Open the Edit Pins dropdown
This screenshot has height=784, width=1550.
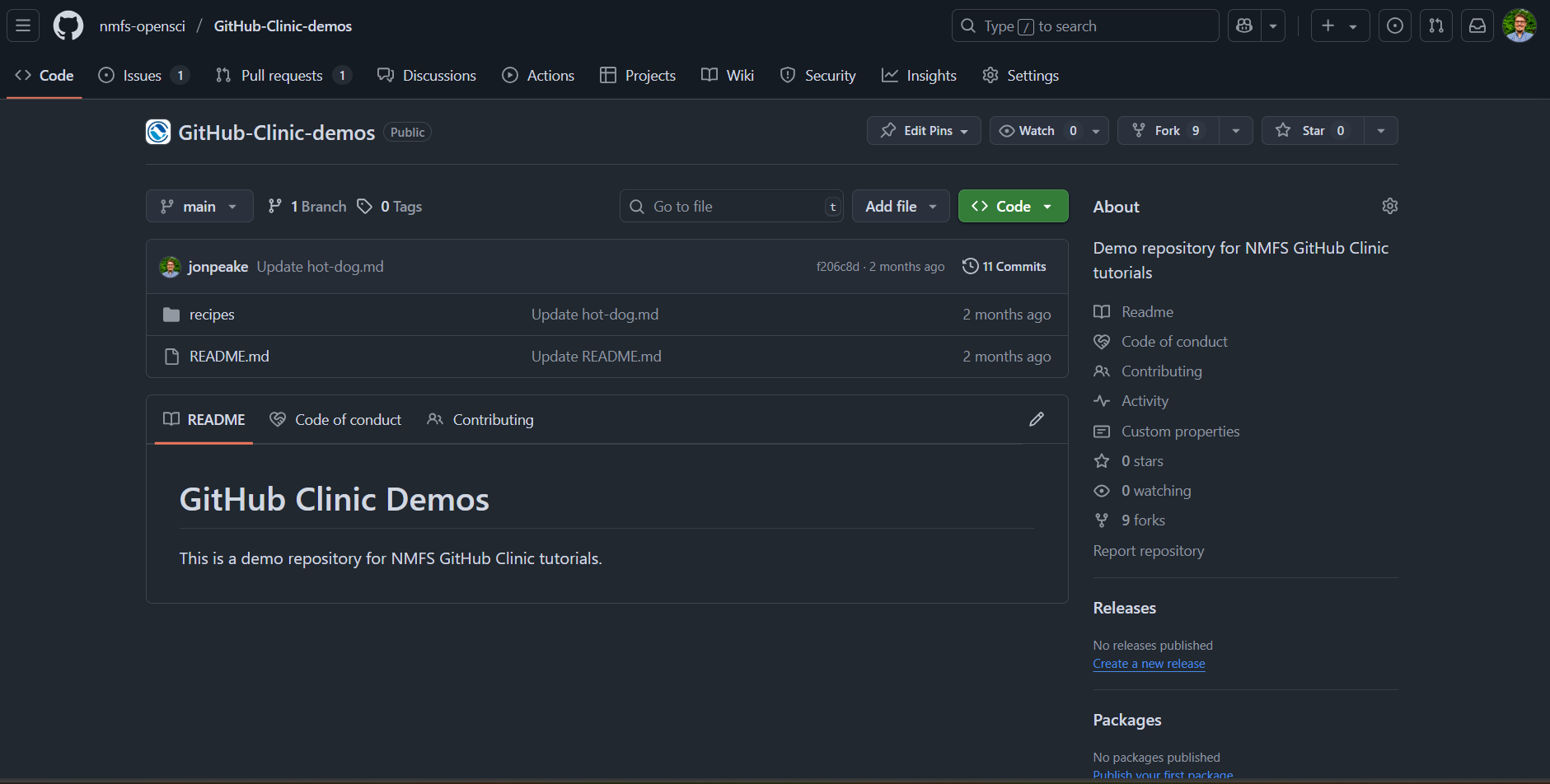[924, 130]
